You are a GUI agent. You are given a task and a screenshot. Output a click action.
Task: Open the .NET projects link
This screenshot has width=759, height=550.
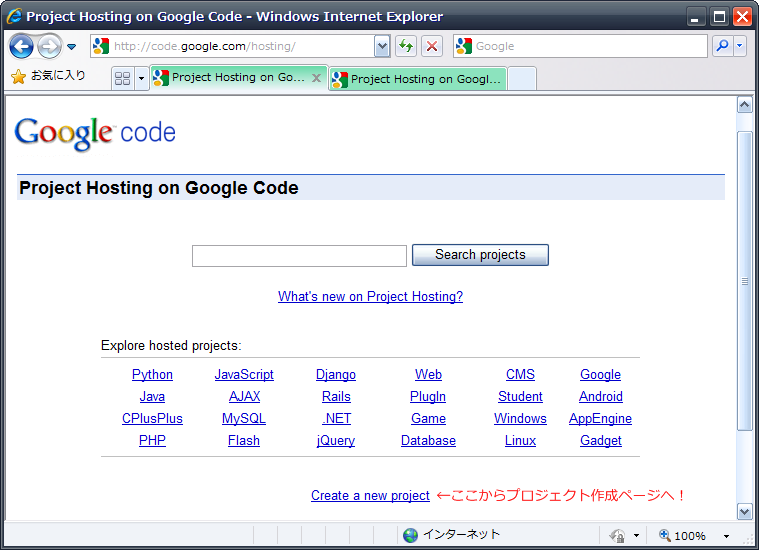[x=336, y=419]
